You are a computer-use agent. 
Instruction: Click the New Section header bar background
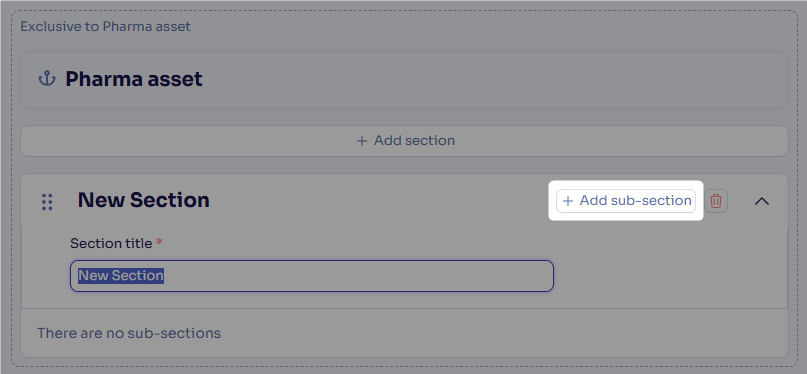pos(381,201)
